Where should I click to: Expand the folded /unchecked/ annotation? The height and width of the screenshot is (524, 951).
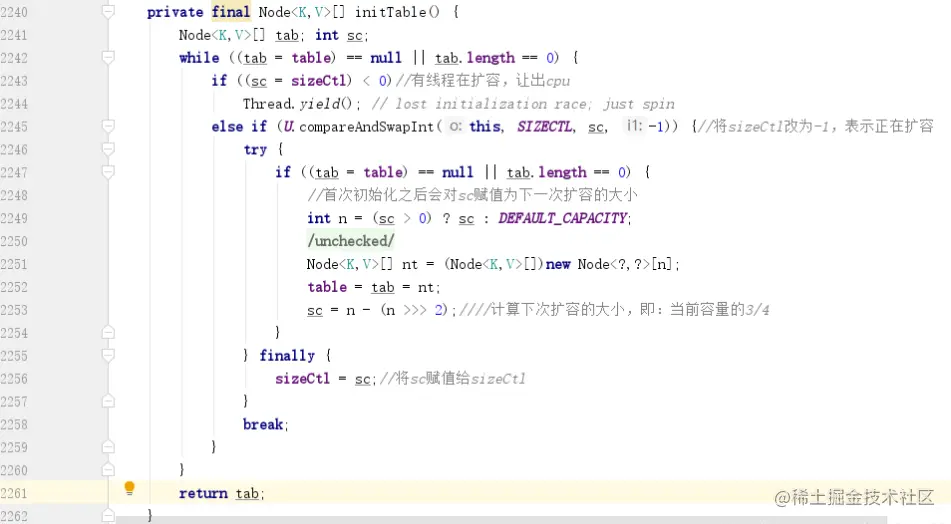[351, 241]
